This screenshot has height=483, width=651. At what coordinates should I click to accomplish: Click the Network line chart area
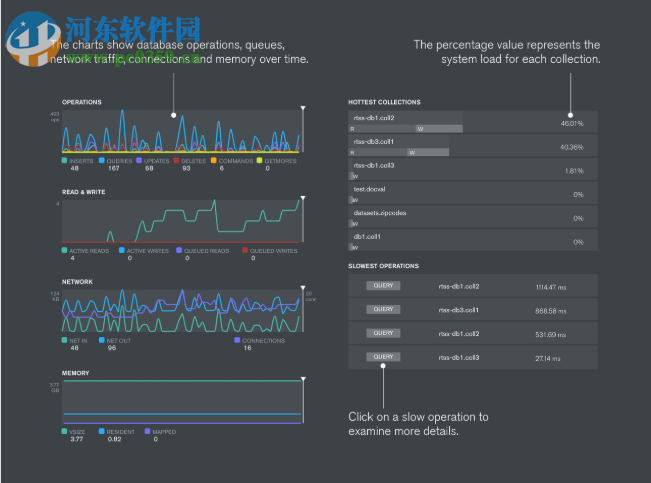point(181,311)
